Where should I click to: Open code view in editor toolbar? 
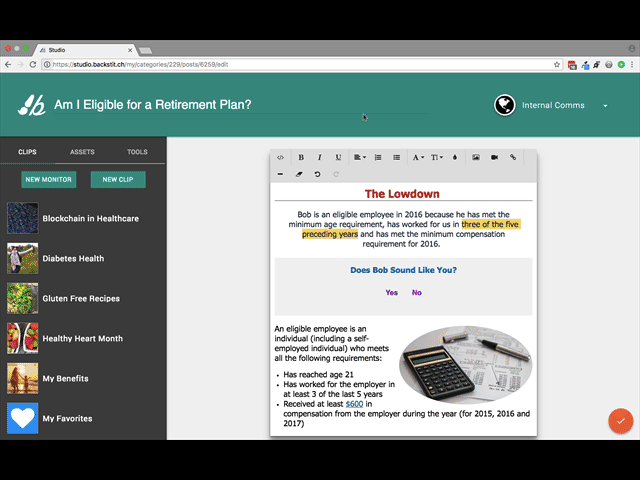(x=280, y=158)
